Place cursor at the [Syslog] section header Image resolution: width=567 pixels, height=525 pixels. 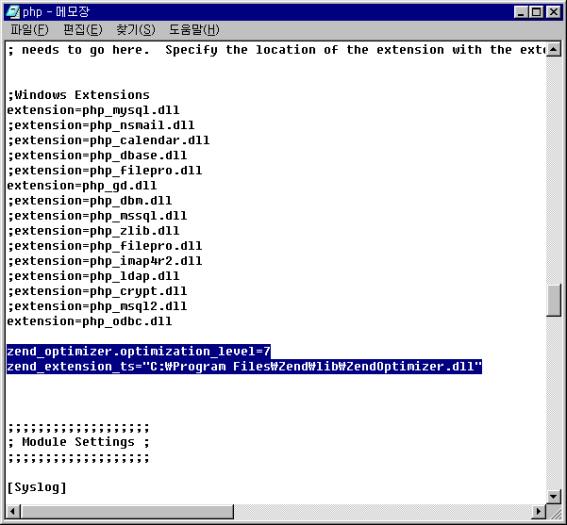pos(37,487)
